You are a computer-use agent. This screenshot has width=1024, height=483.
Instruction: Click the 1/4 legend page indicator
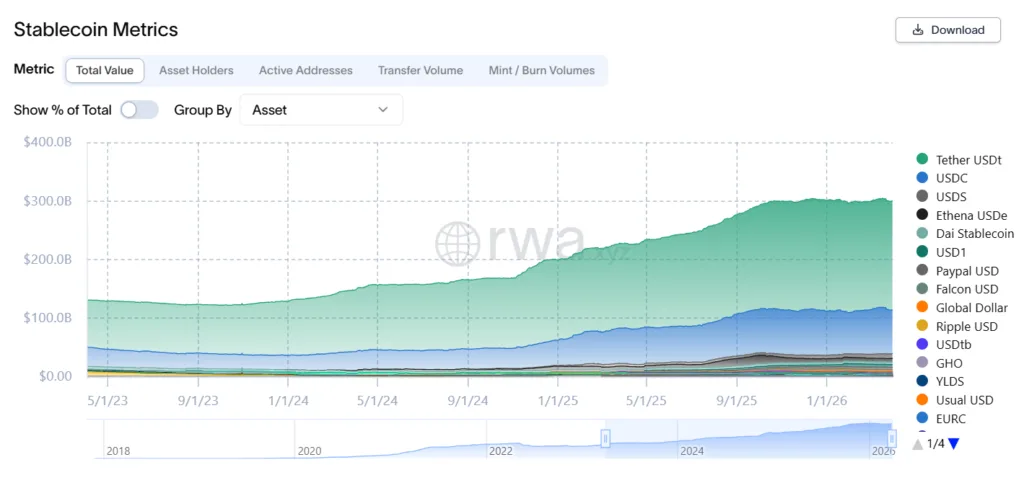(936, 444)
